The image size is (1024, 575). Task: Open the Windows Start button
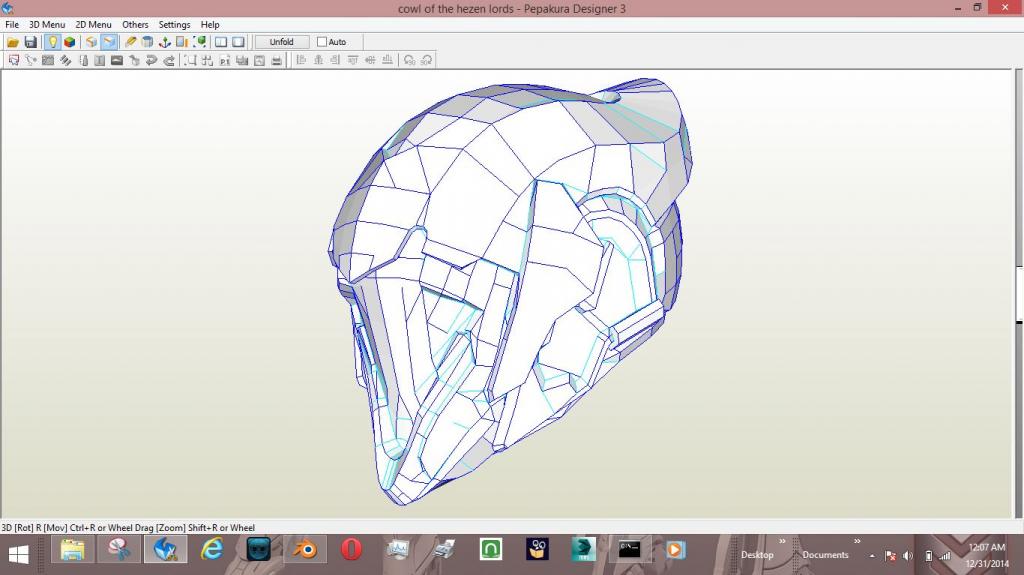[18, 555]
